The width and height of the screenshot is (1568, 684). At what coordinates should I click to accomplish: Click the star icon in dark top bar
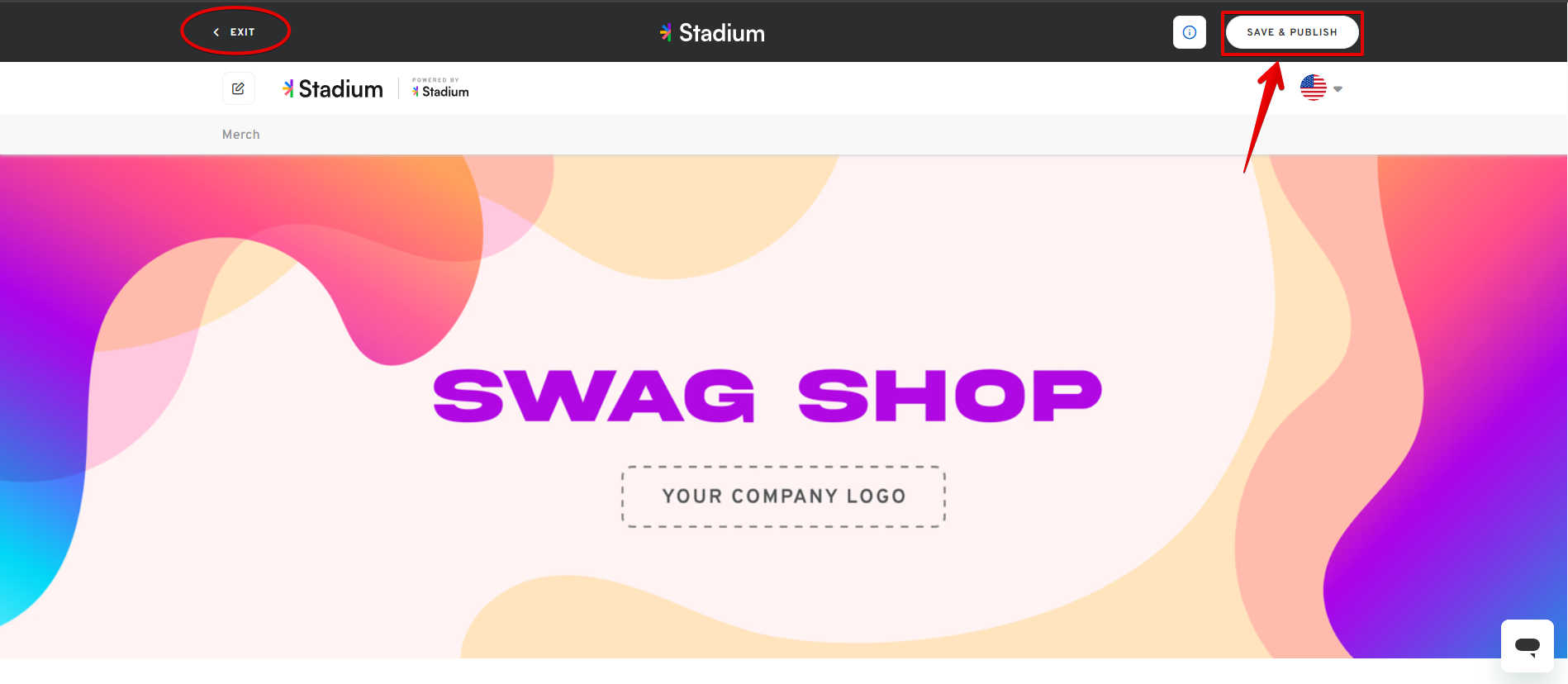[x=666, y=32]
